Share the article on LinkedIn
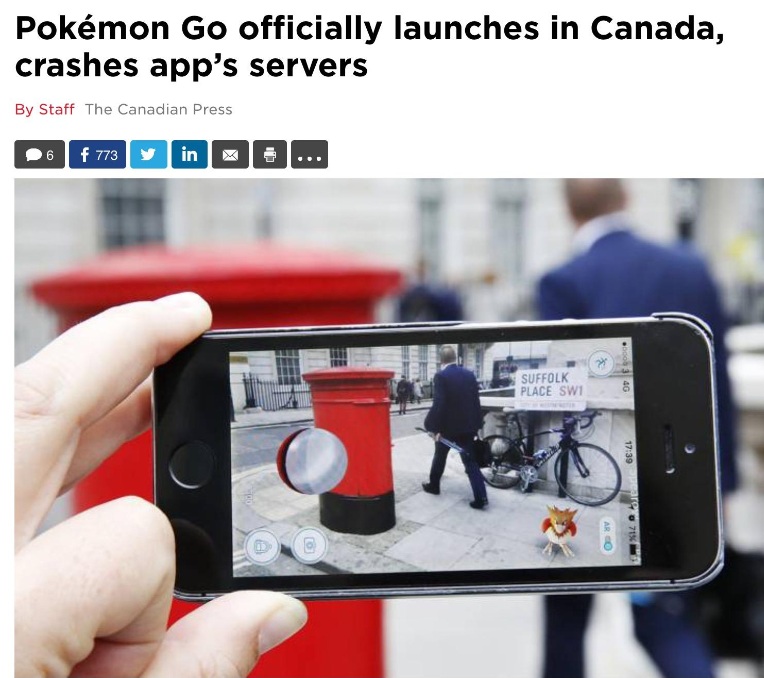Screen dimensions: 764x678 click(x=190, y=155)
